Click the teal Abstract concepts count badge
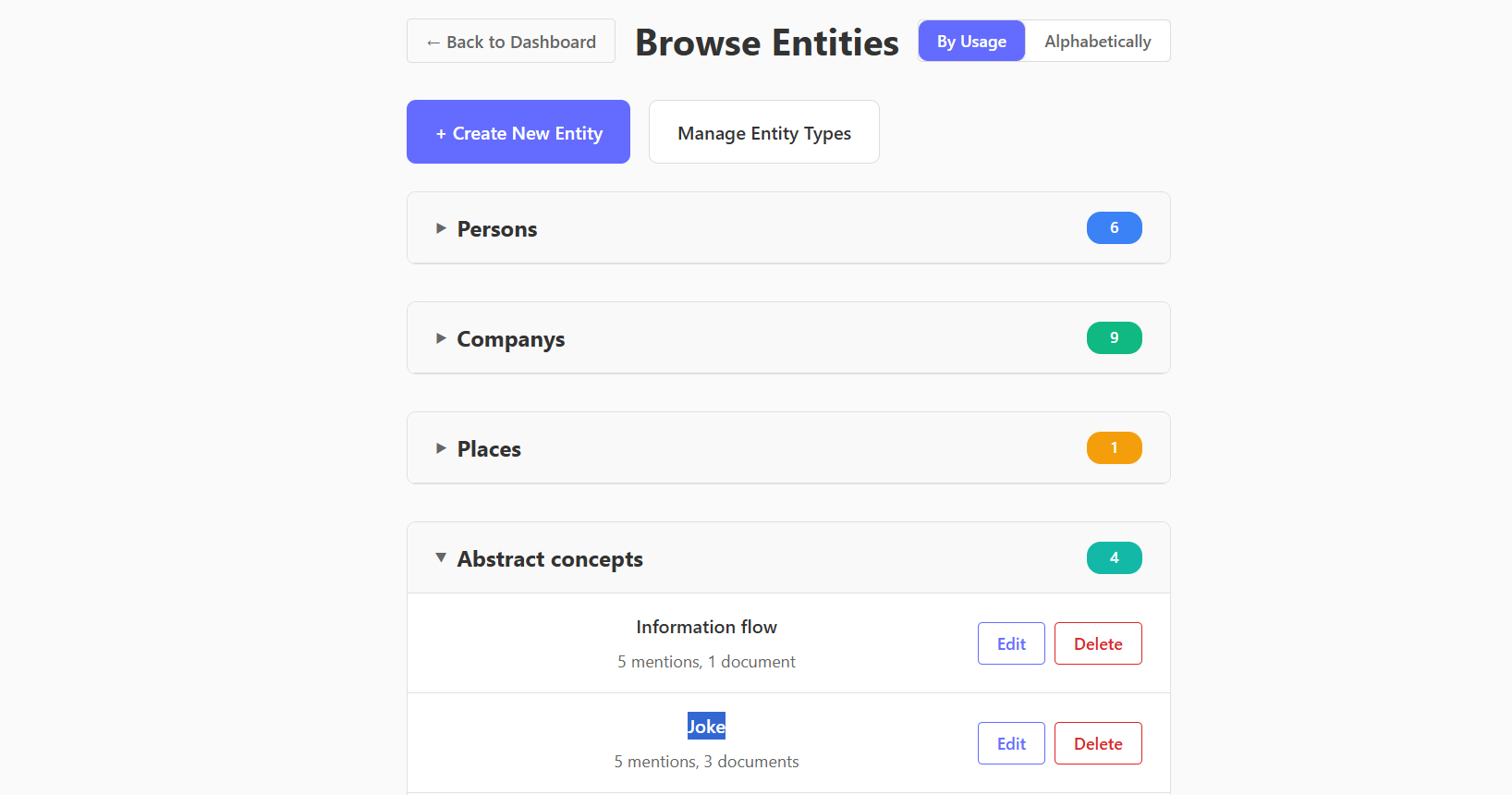 [1114, 558]
